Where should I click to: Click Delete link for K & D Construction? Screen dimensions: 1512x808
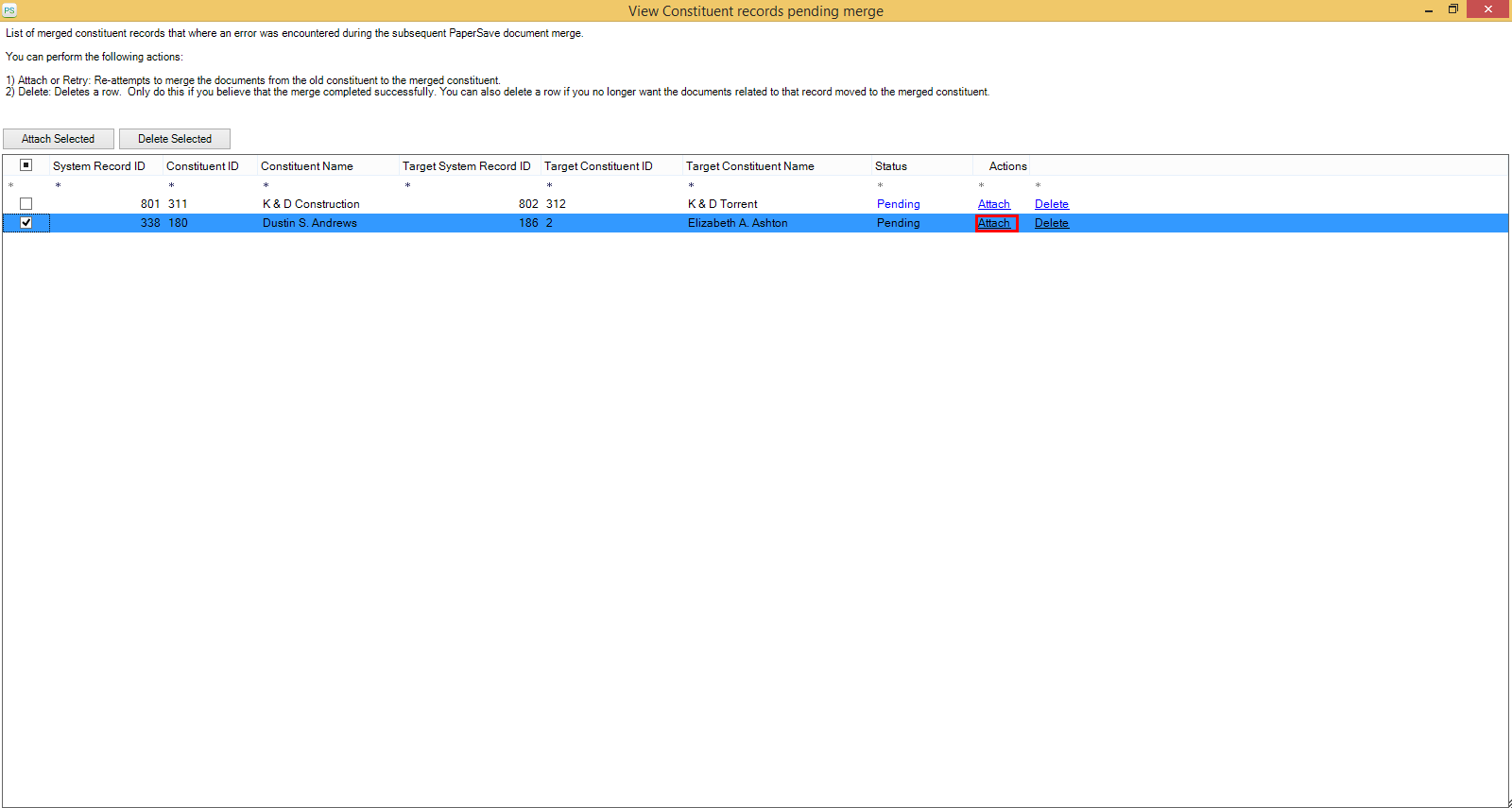coord(1051,204)
